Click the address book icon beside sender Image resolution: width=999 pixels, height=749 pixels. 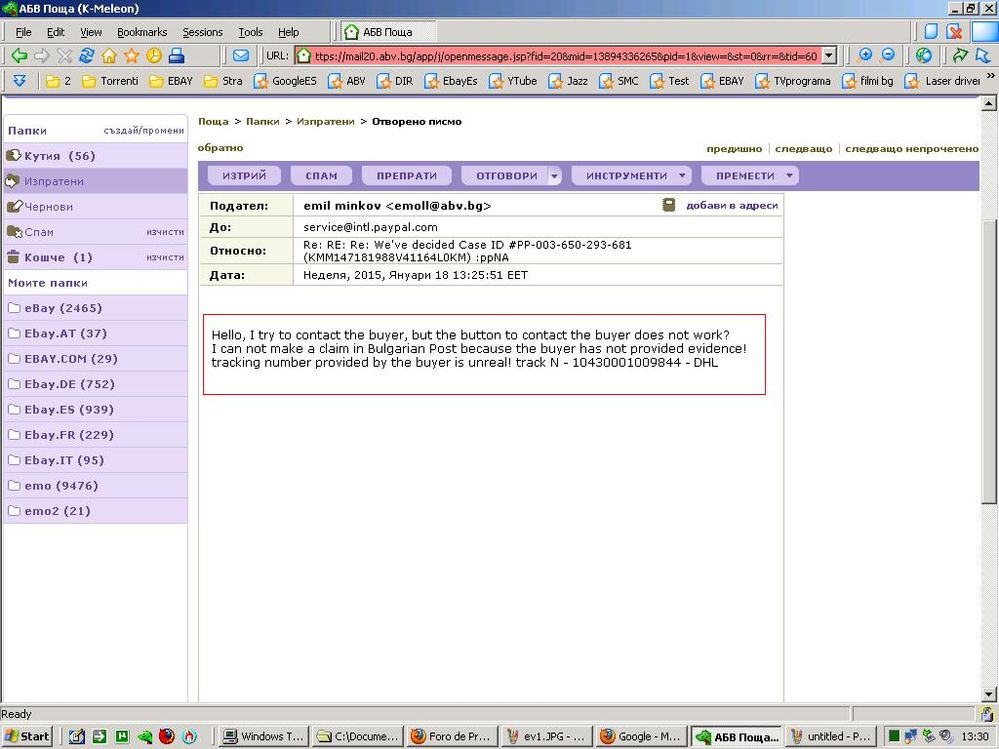(x=668, y=205)
